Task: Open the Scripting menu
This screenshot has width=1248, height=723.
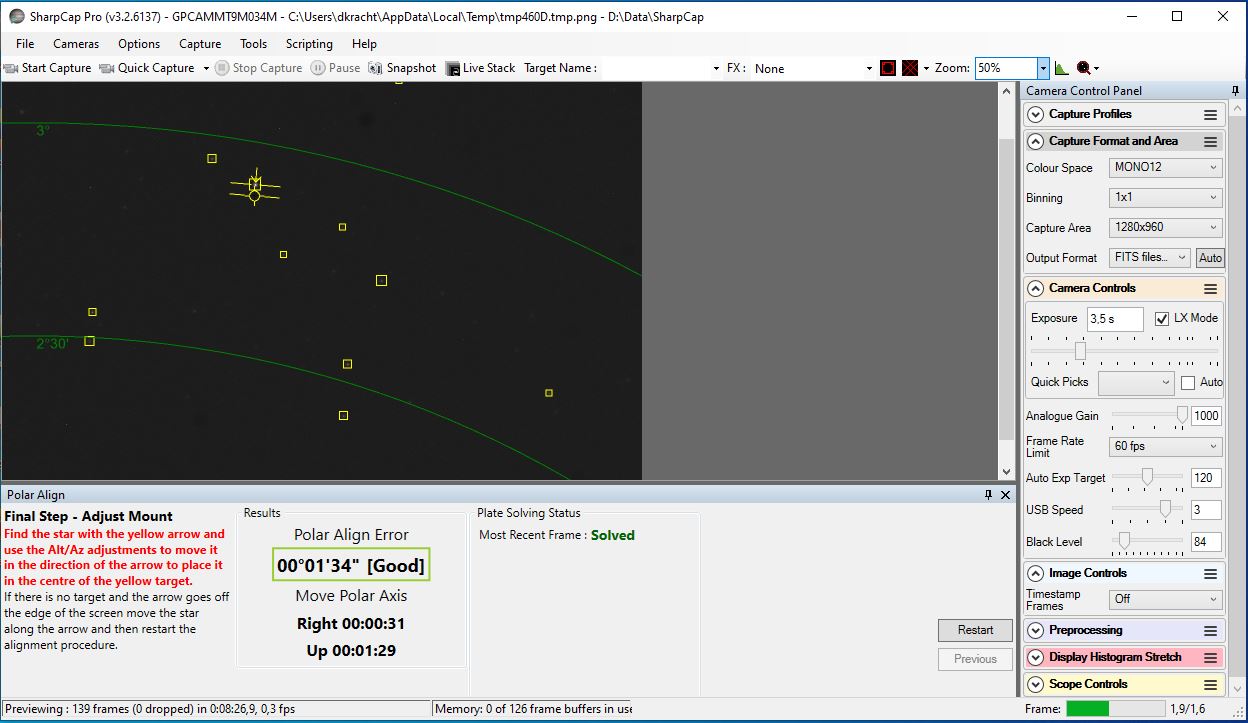Action: coord(309,44)
